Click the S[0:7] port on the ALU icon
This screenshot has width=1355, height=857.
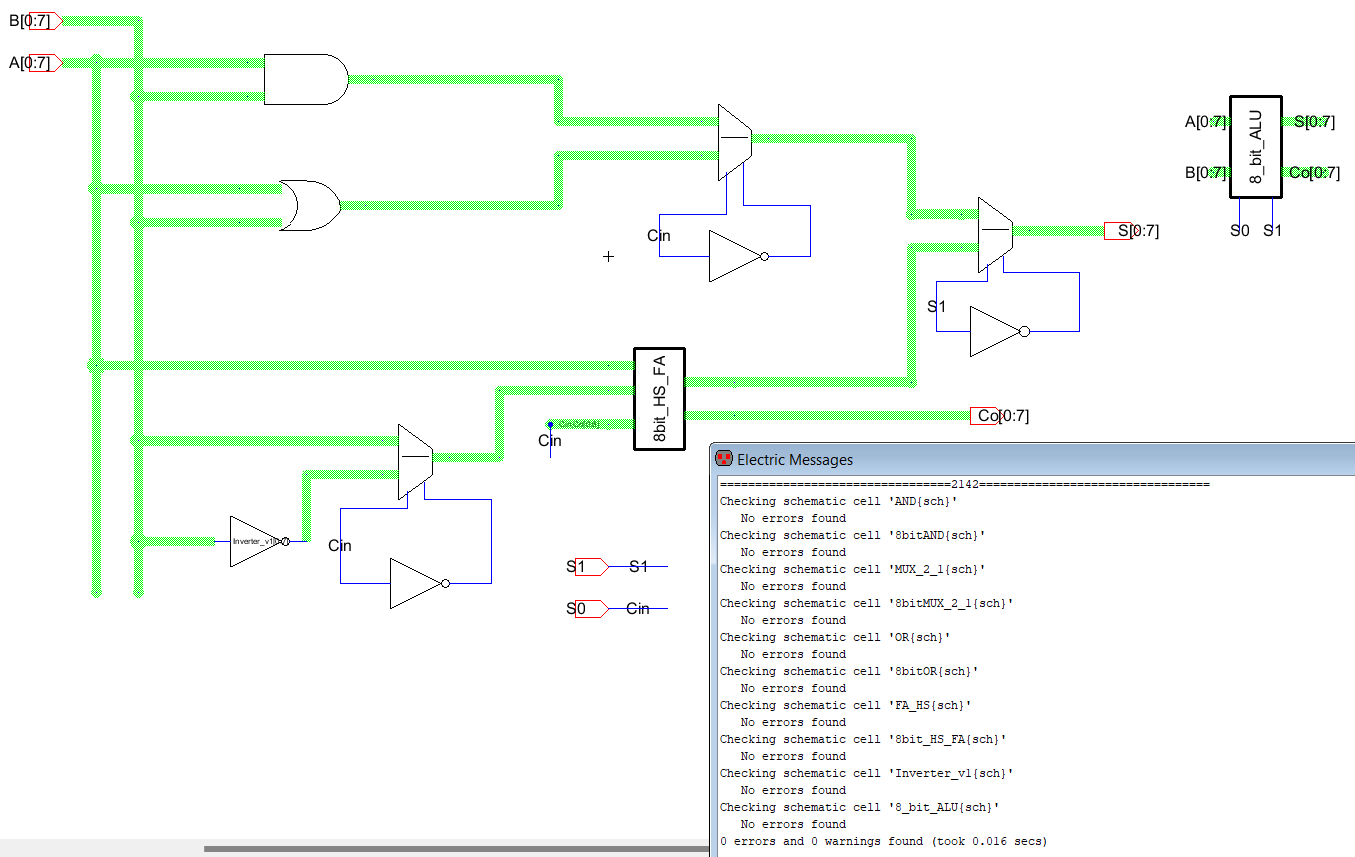pos(1313,122)
